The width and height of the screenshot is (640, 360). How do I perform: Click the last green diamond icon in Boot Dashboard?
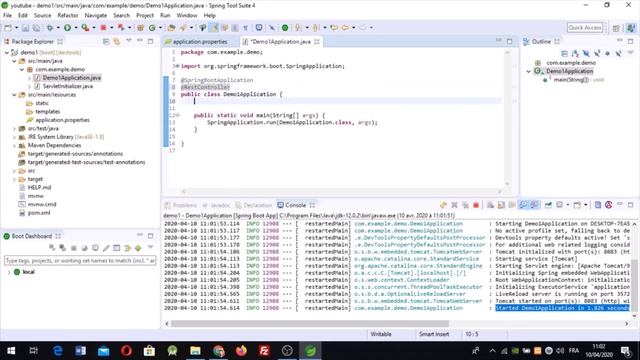(138, 248)
